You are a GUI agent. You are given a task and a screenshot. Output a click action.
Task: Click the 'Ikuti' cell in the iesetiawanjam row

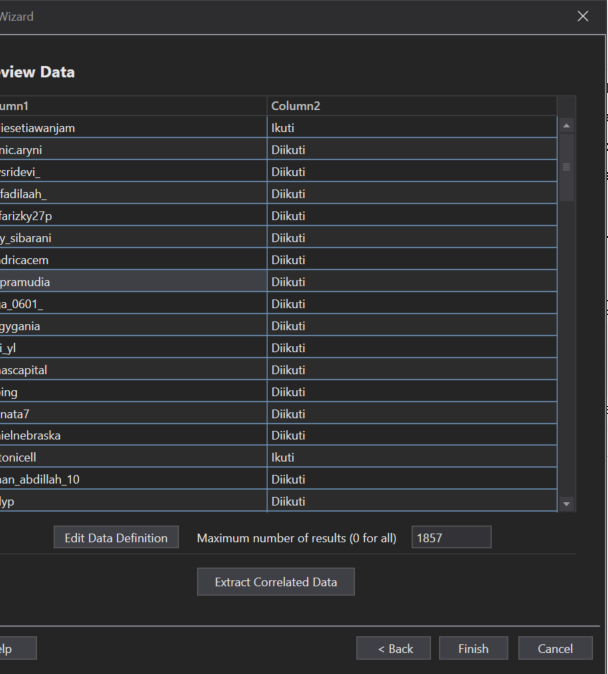tap(412, 128)
